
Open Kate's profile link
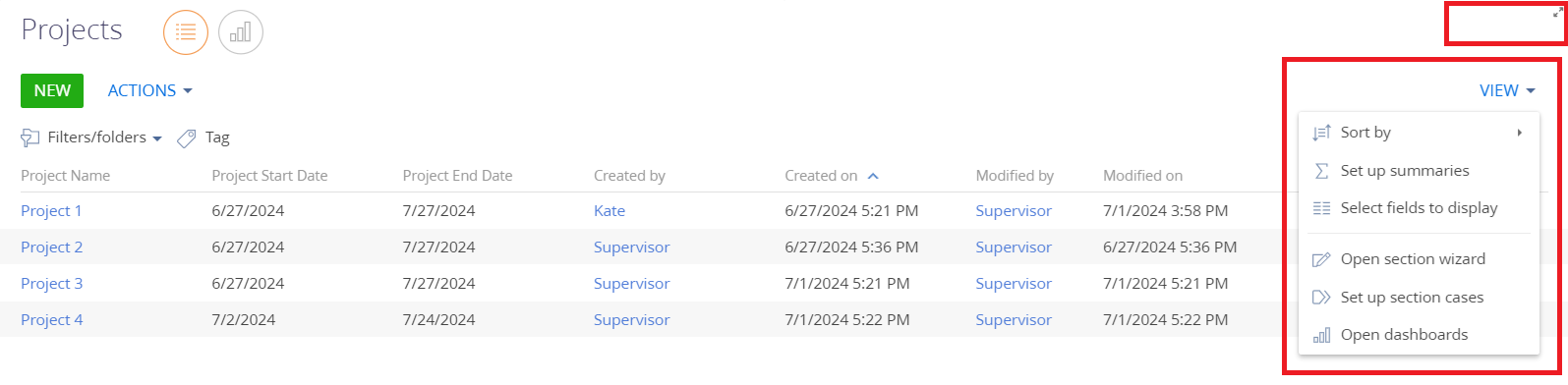coord(610,211)
